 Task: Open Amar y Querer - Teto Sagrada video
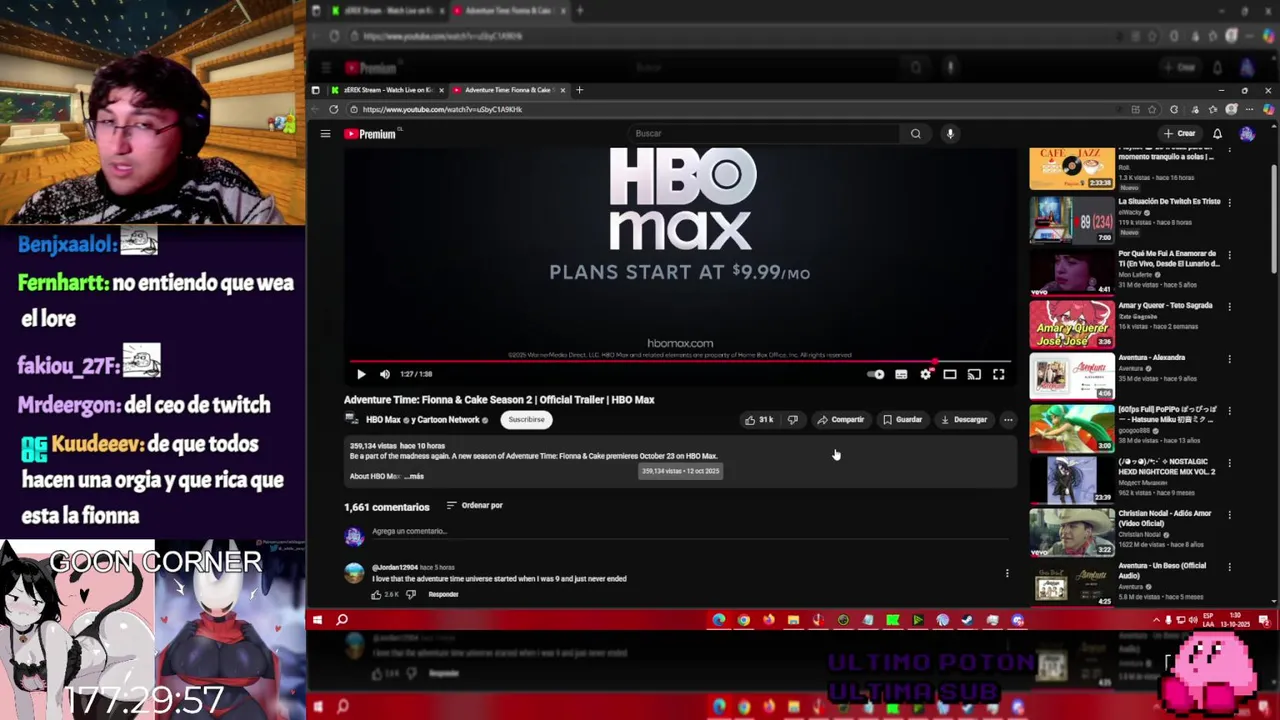(1072, 324)
